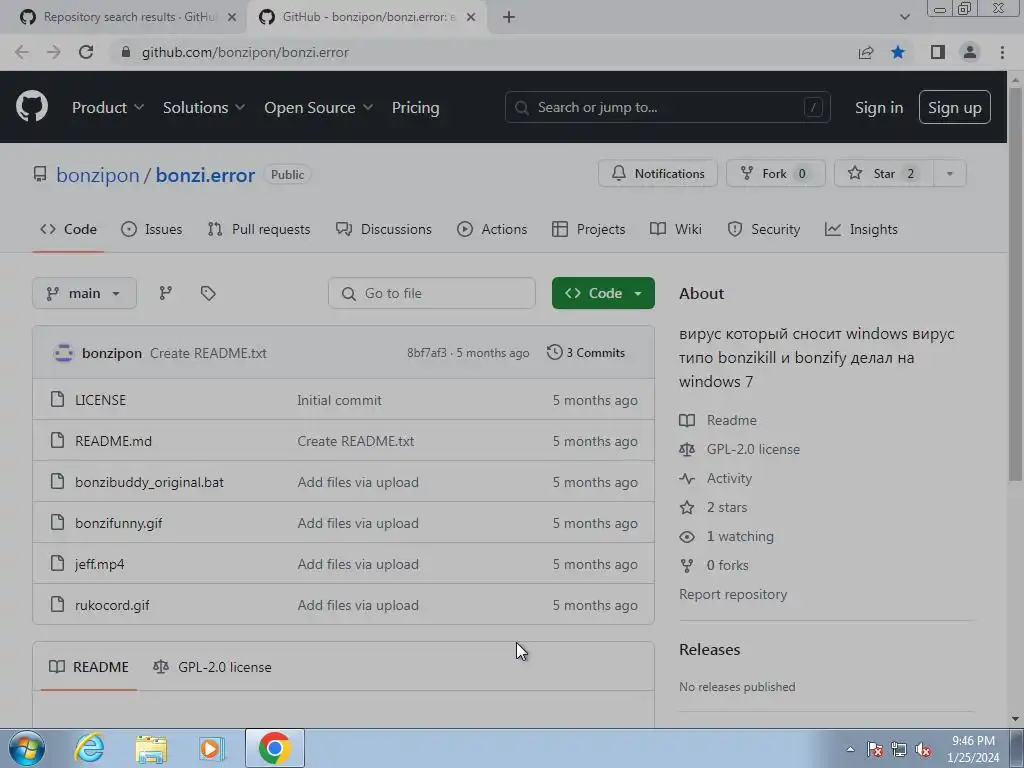Switch to the Issues tab
This screenshot has width=1024, height=768.
pos(152,229)
